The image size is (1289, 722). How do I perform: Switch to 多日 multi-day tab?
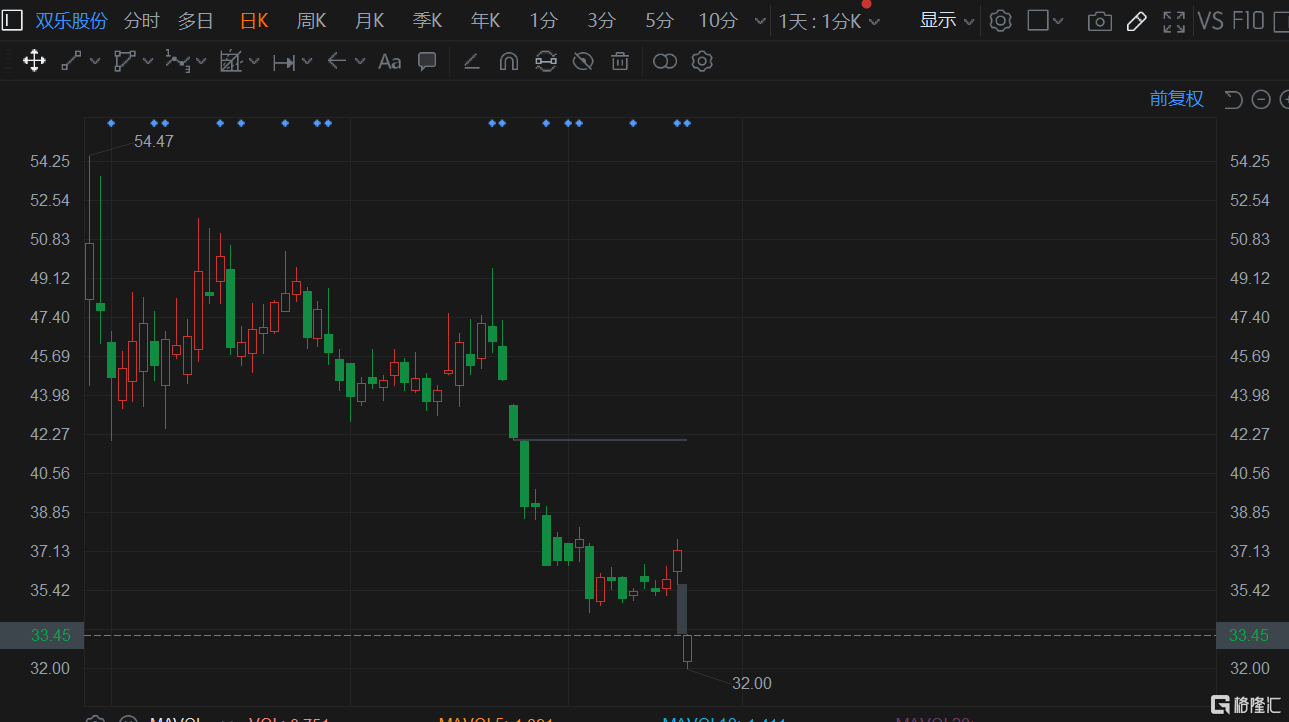(196, 21)
